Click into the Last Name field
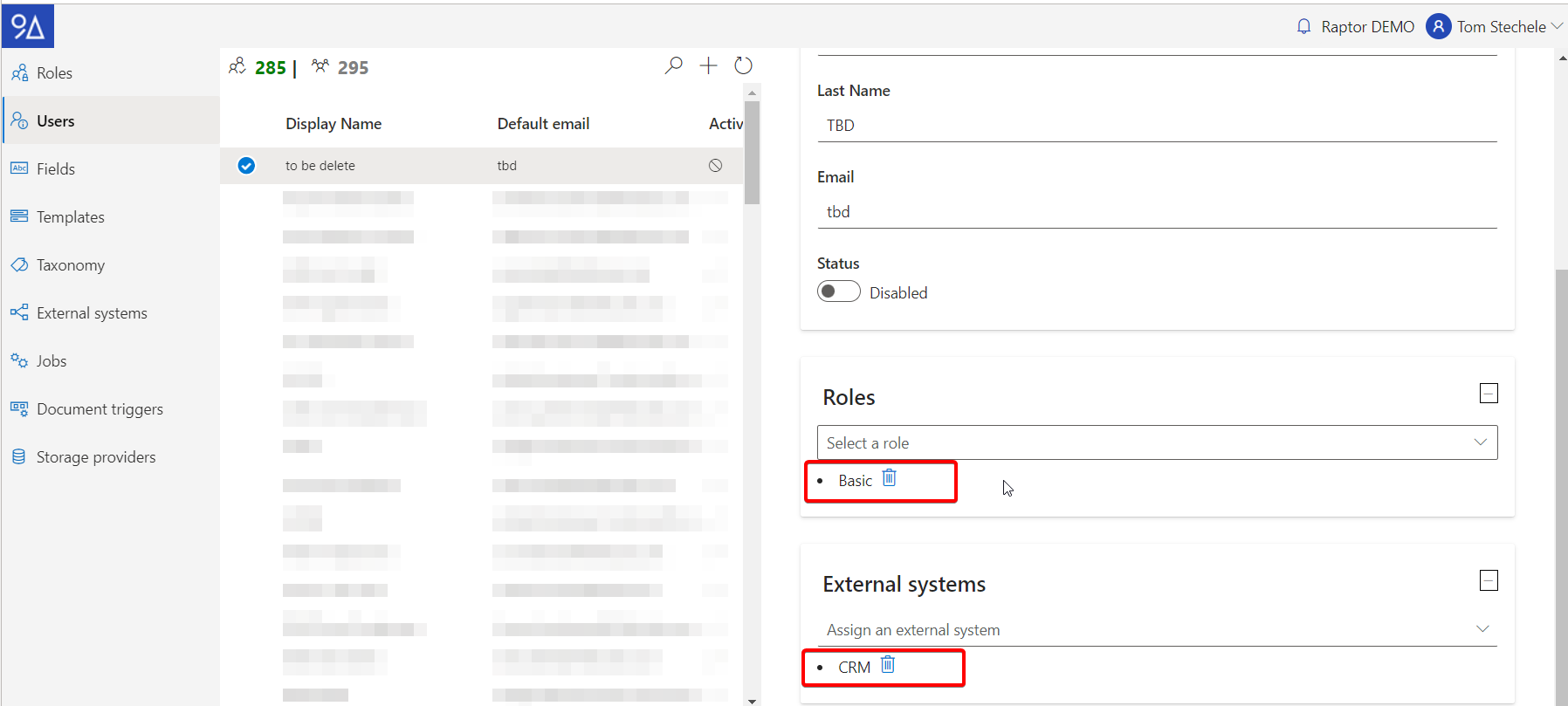Viewport: 1568px width, 706px height. pyautogui.click(x=1157, y=126)
